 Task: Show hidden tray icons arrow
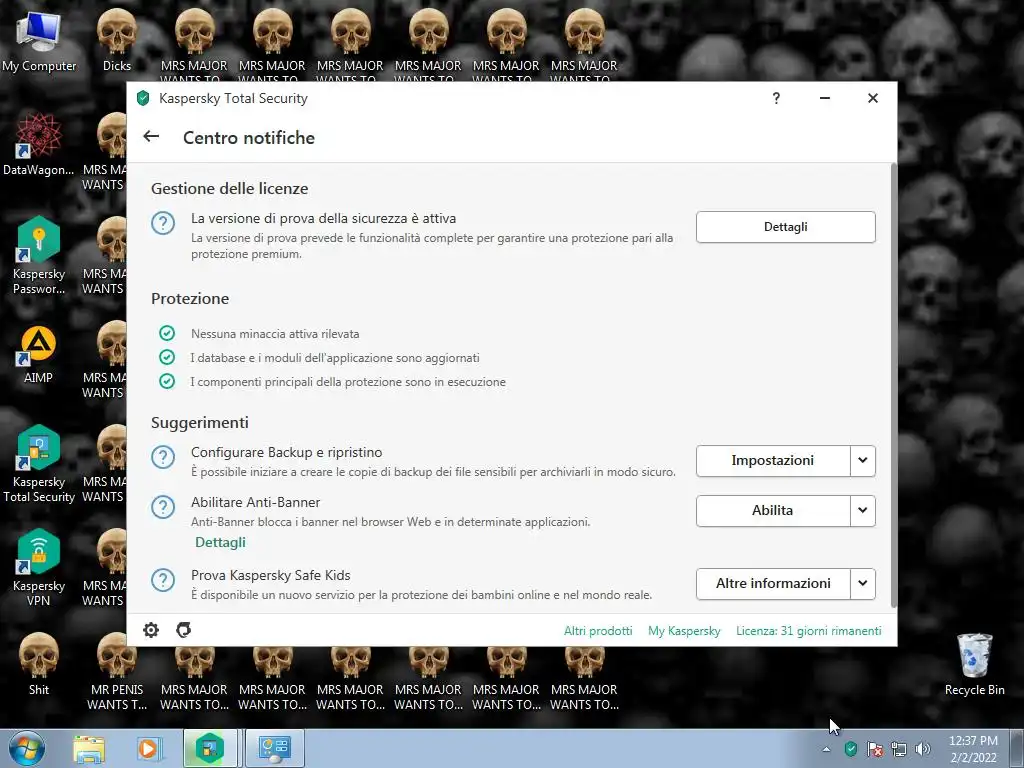[826, 749]
